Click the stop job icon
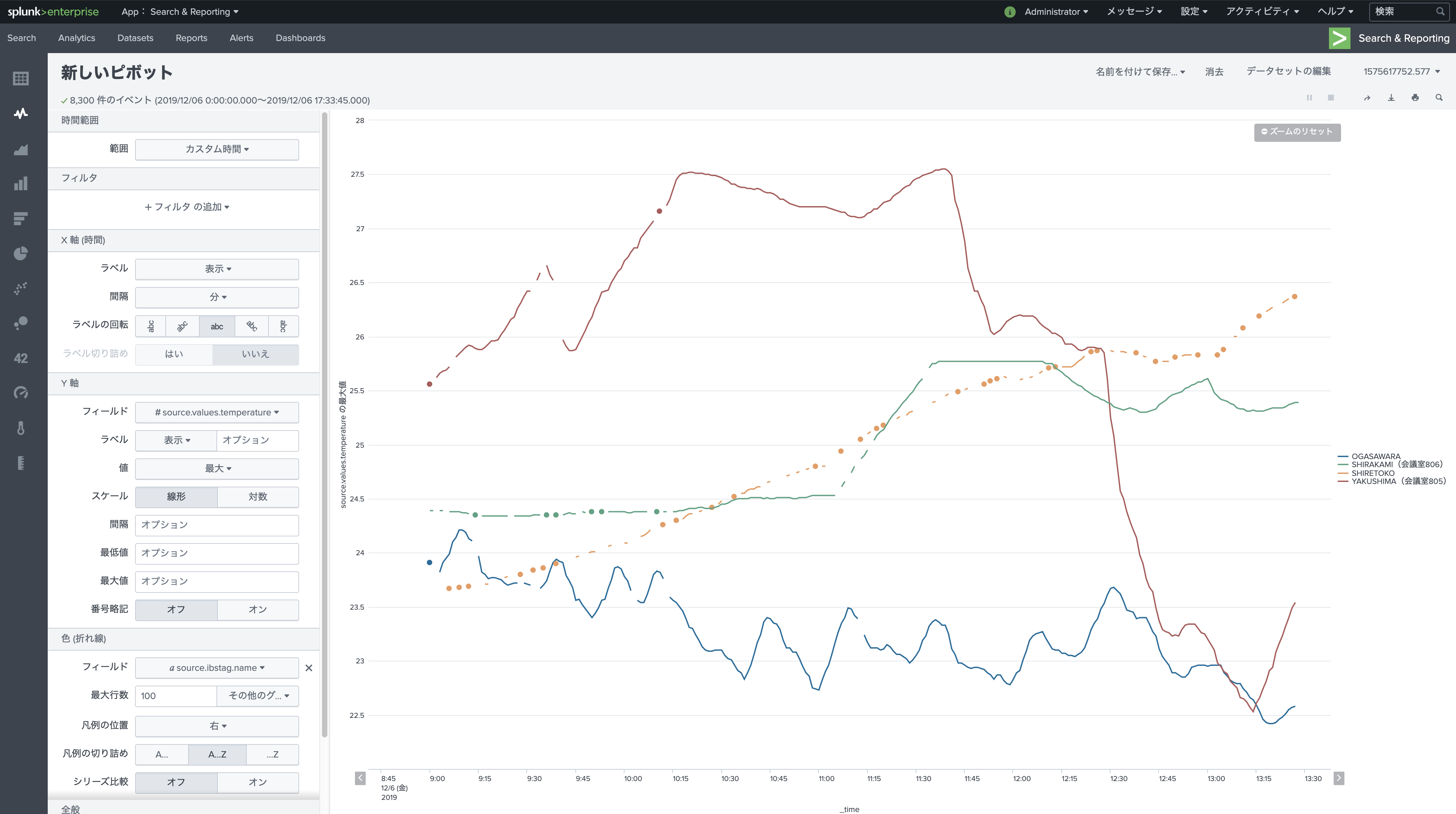 1331,98
